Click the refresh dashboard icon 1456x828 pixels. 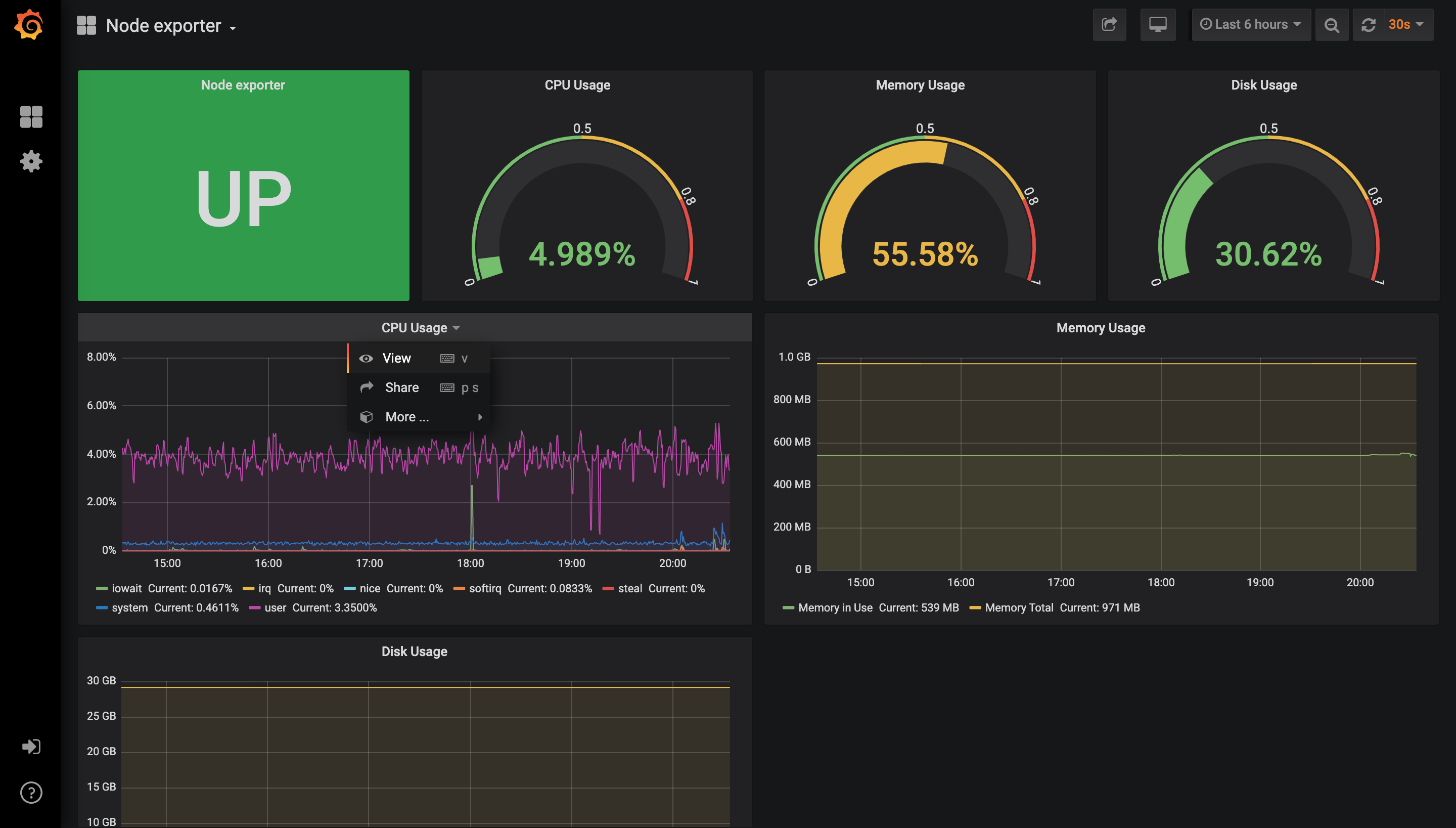[1369, 24]
